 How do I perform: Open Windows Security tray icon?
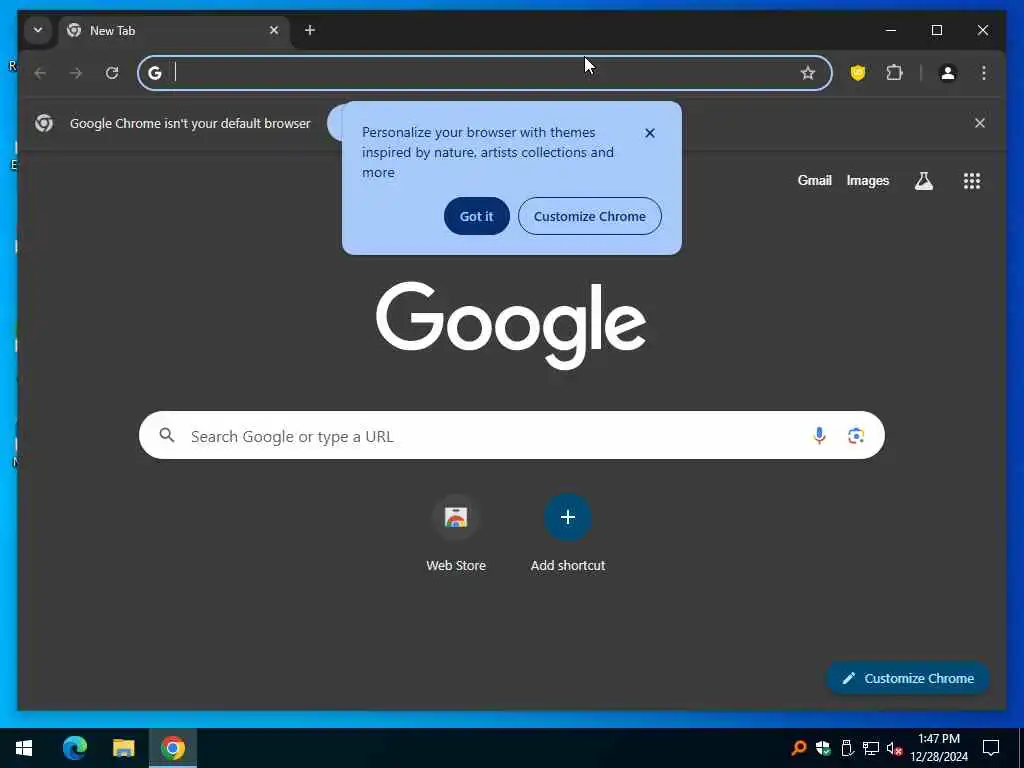click(x=824, y=748)
